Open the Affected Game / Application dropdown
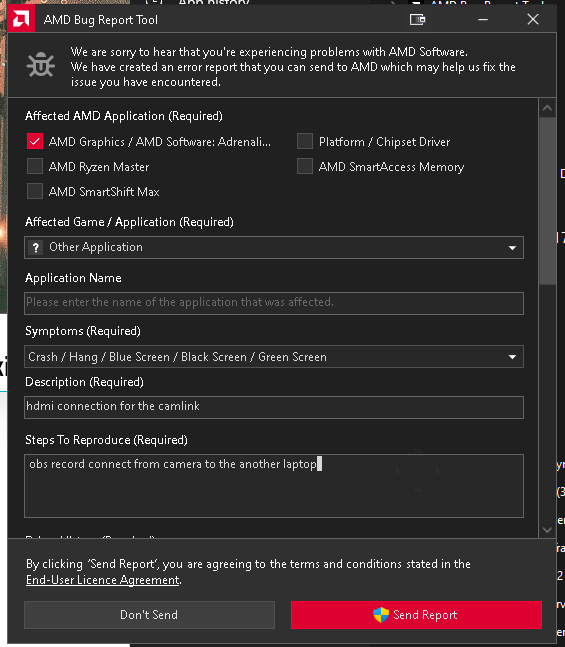This screenshot has width=565, height=647. point(274,248)
